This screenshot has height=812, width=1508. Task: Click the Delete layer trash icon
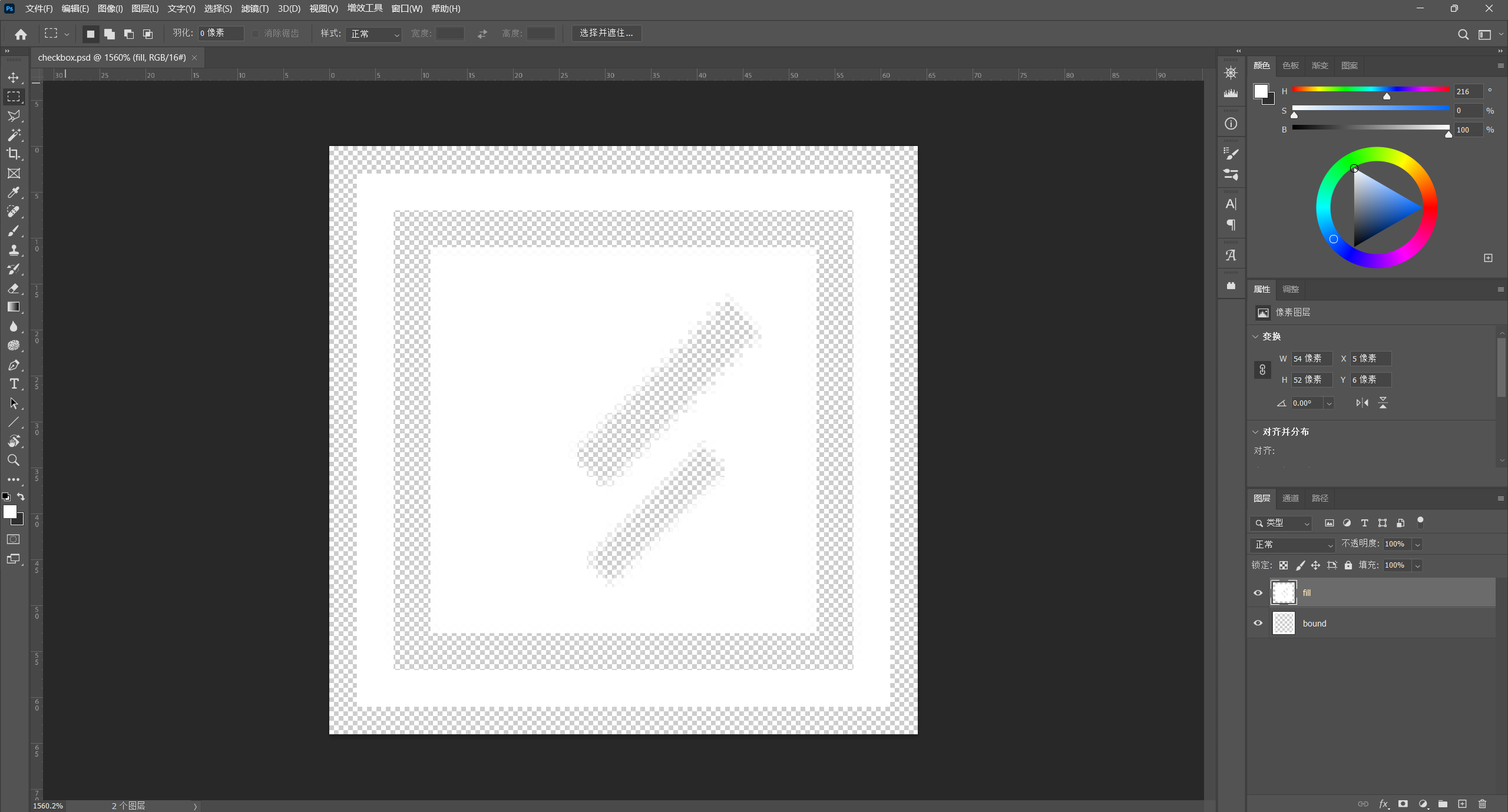(x=1483, y=804)
